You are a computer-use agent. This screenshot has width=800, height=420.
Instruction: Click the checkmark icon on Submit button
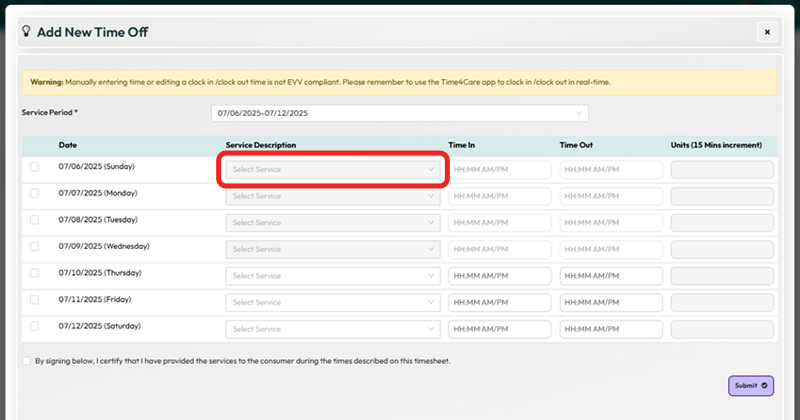tap(765, 385)
